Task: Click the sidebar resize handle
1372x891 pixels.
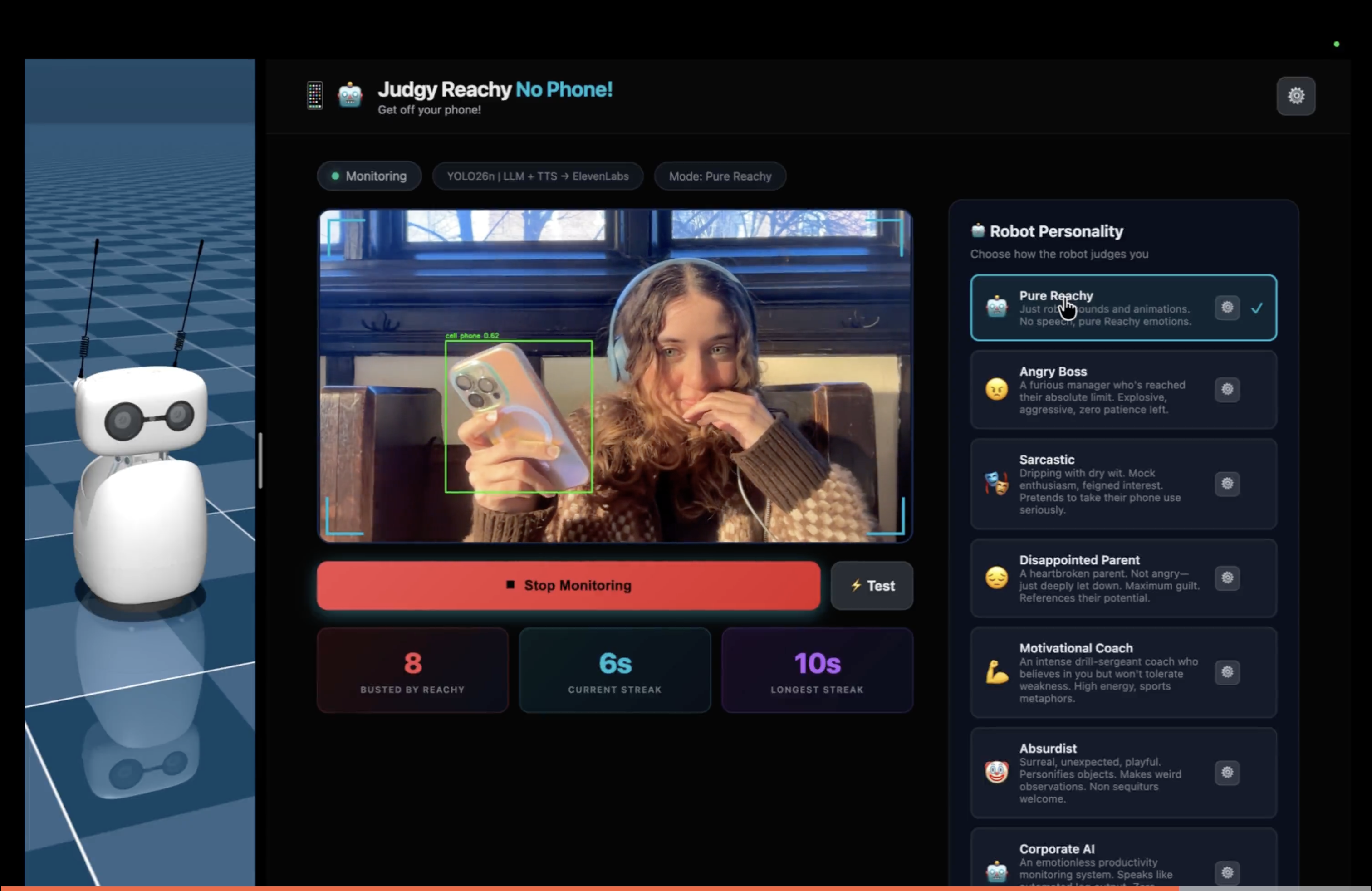Action: (260, 460)
